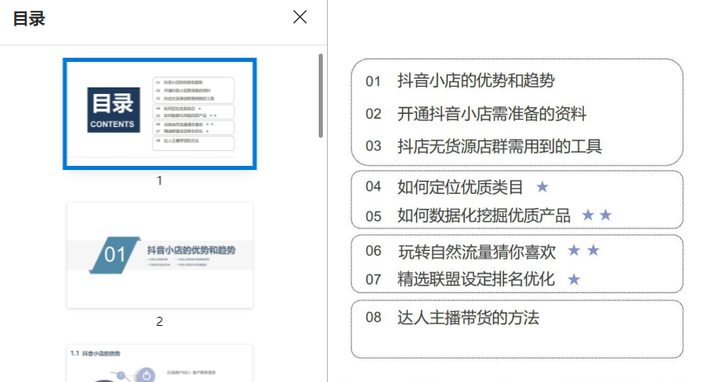Click item 02 开通抖音小店需准备的资料
This screenshot has height=382, width=720.
[476, 113]
